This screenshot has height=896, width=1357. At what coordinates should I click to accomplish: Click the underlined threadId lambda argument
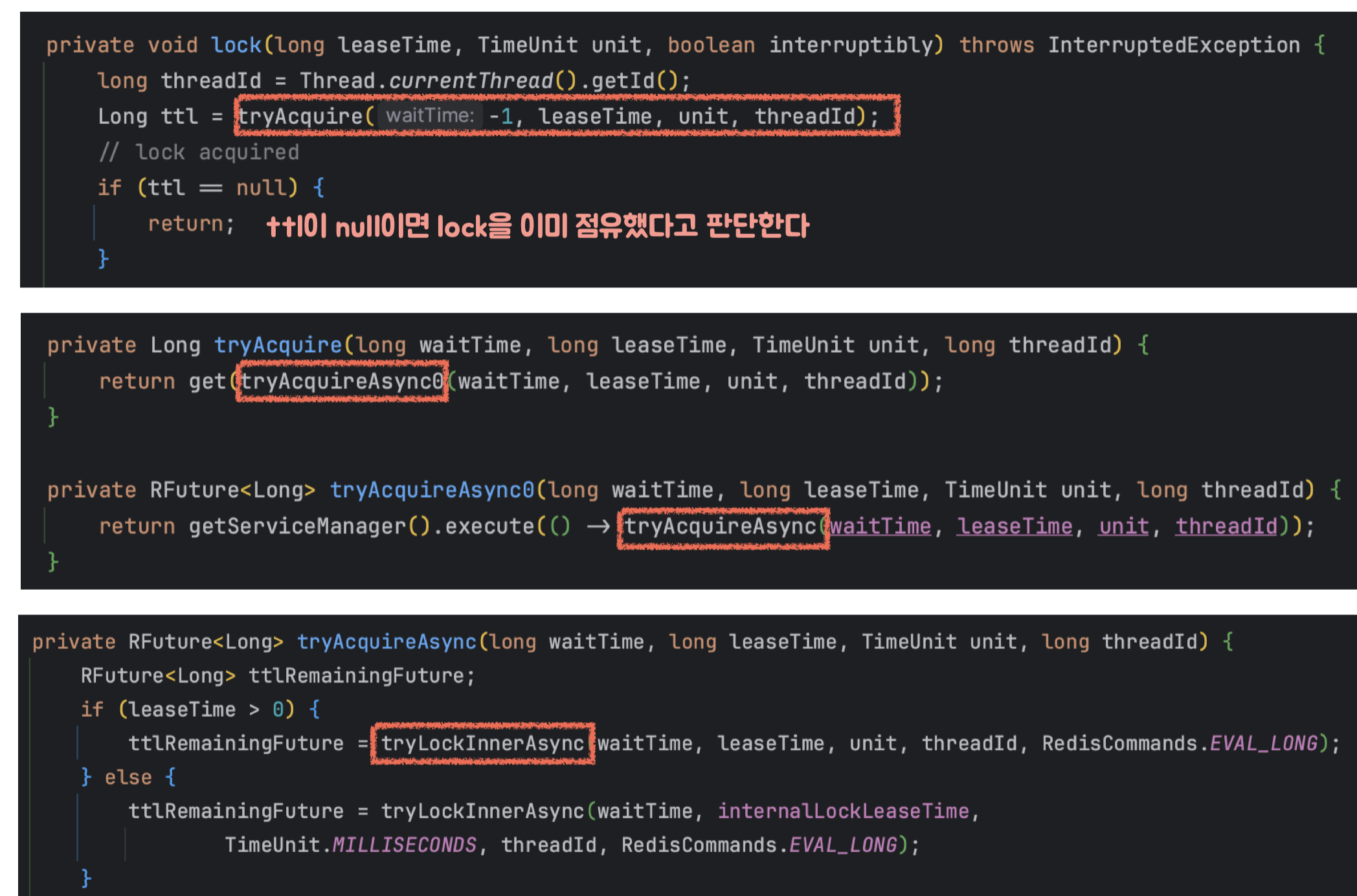pyautogui.click(x=1226, y=526)
